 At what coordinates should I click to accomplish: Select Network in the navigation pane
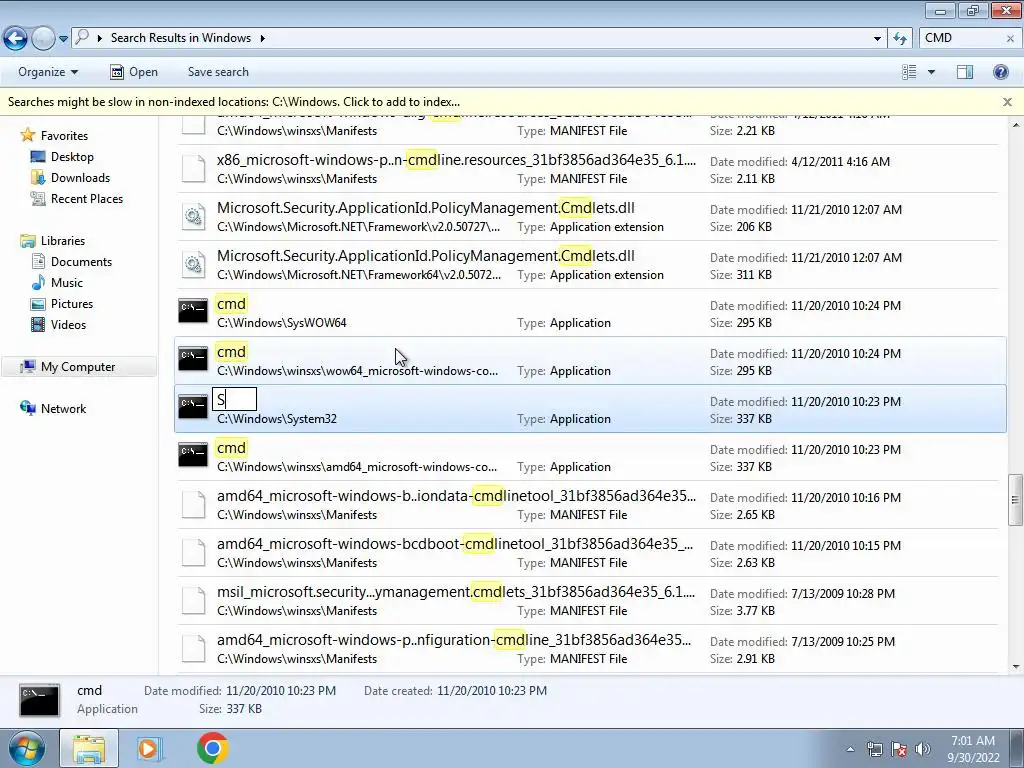(63, 409)
